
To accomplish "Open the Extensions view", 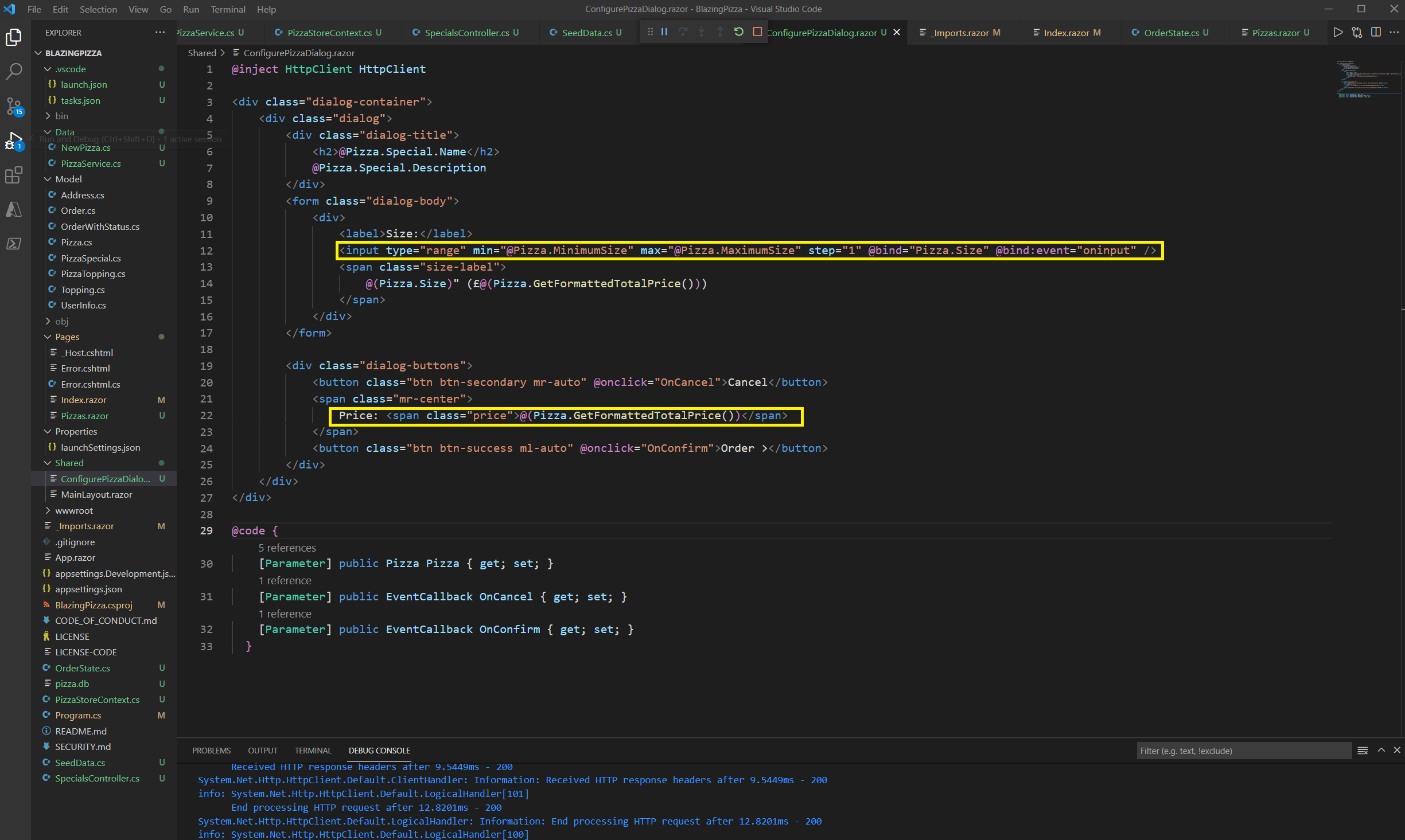I will pos(14,175).
